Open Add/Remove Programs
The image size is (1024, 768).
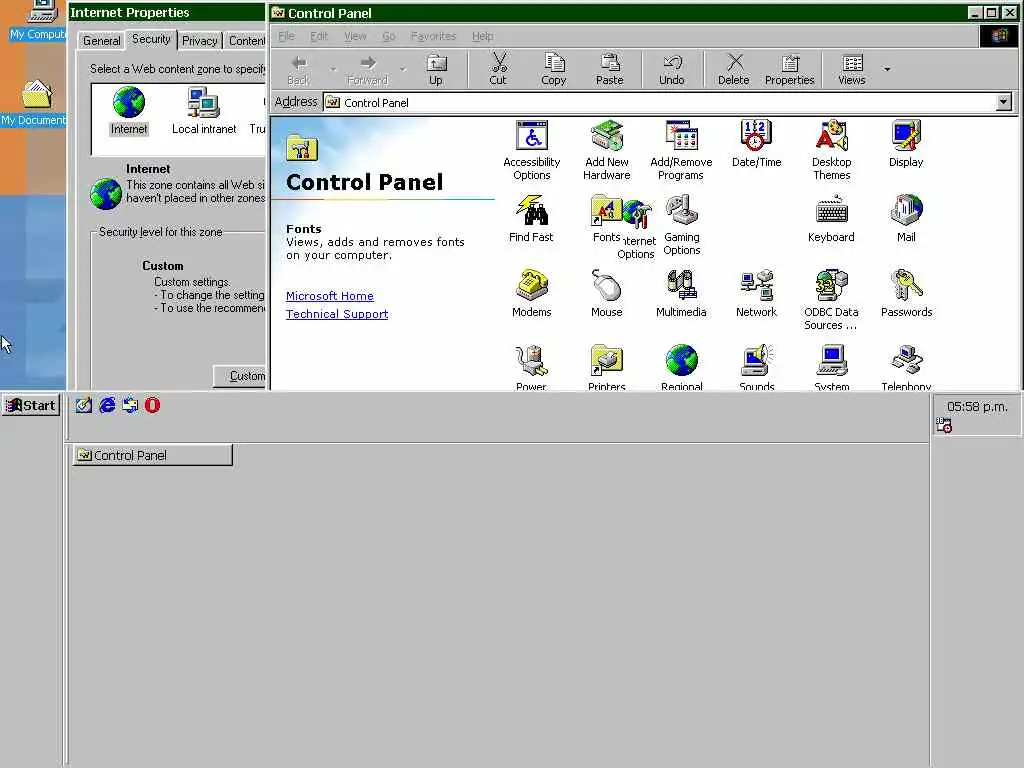click(x=681, y=150)
